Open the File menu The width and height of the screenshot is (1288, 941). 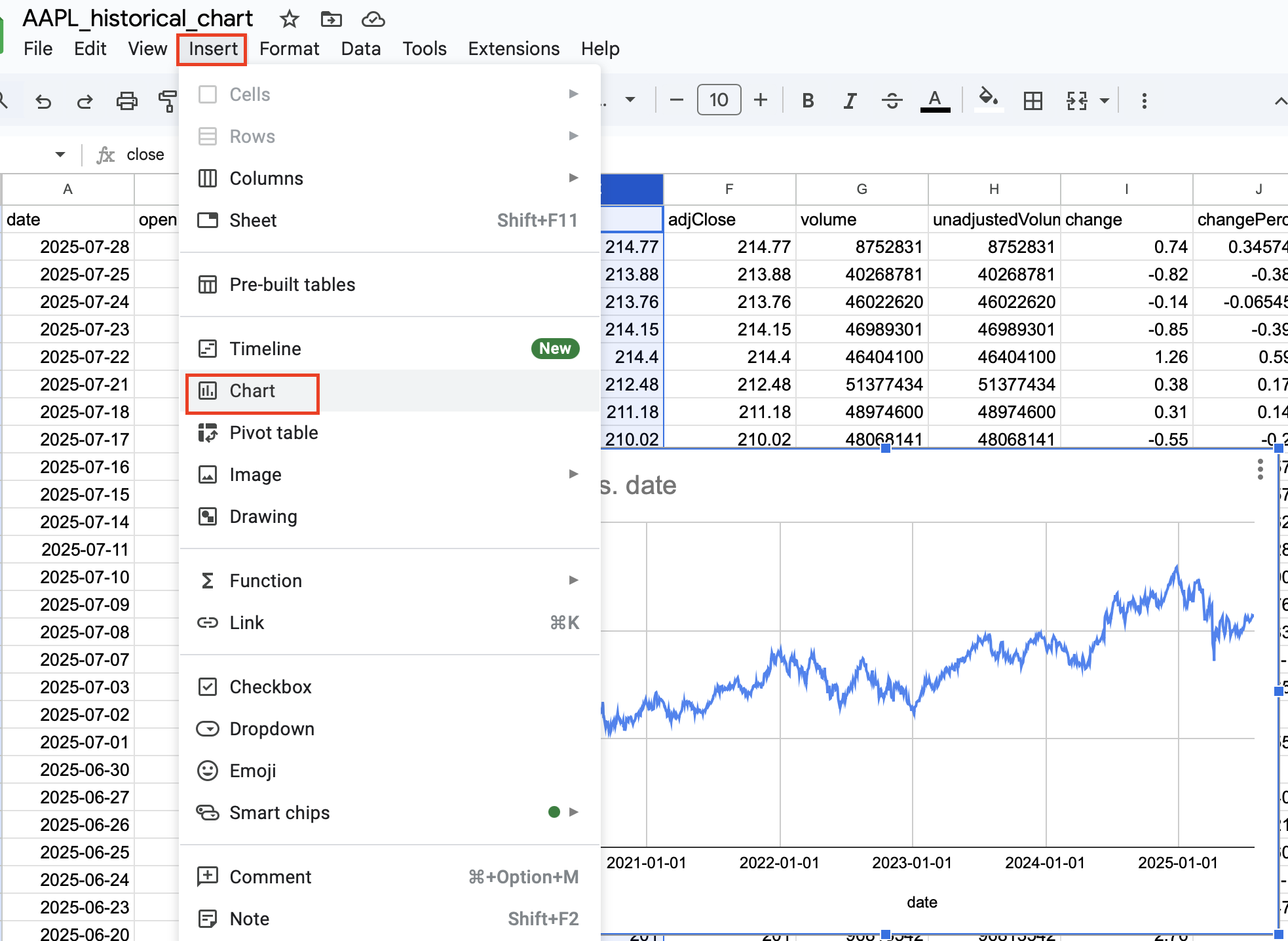click(x=38, y=48)
